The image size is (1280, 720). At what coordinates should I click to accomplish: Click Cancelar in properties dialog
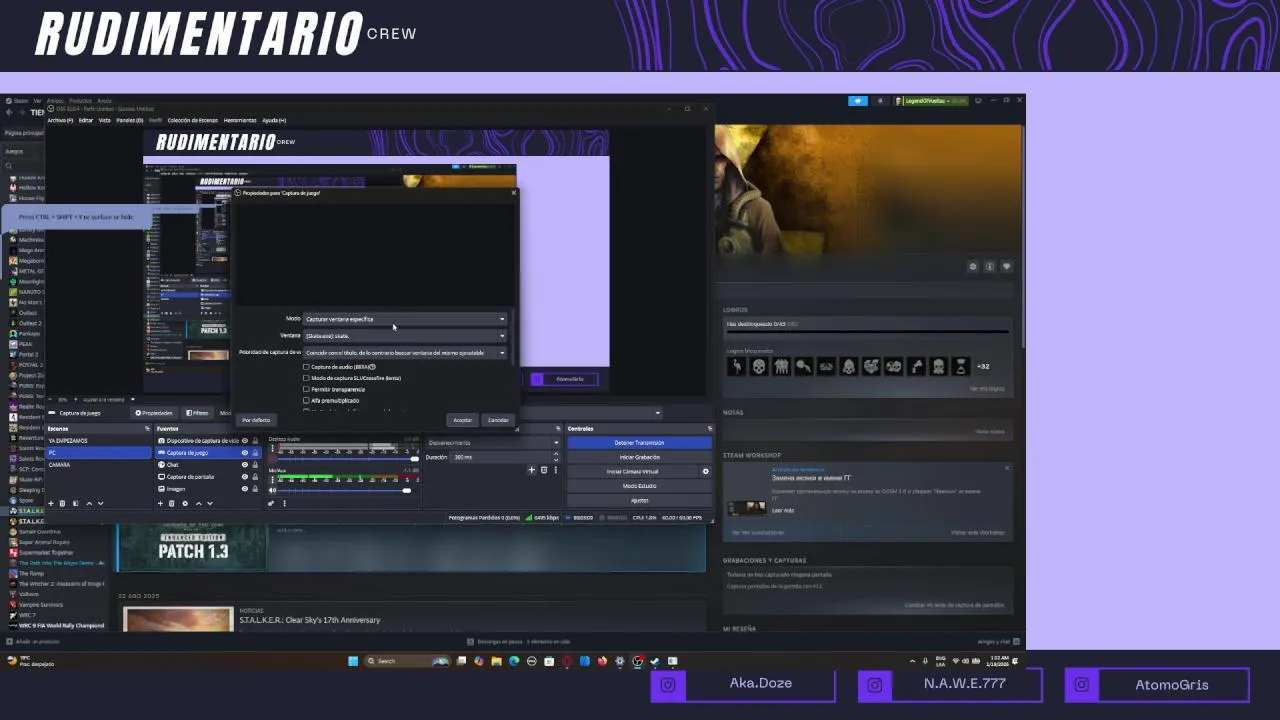[498, 420]
